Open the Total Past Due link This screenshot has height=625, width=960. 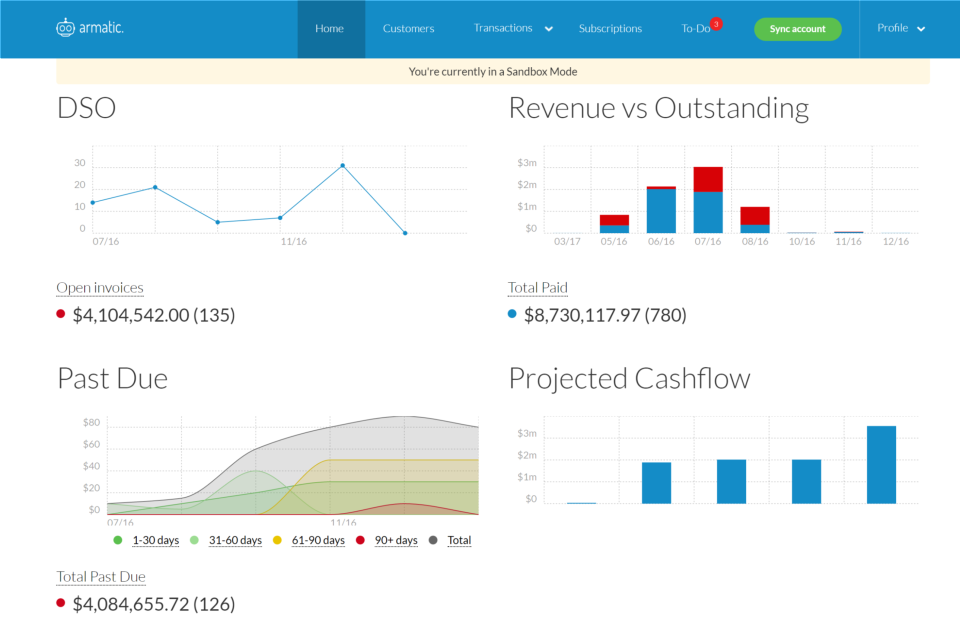click(101, 577)
